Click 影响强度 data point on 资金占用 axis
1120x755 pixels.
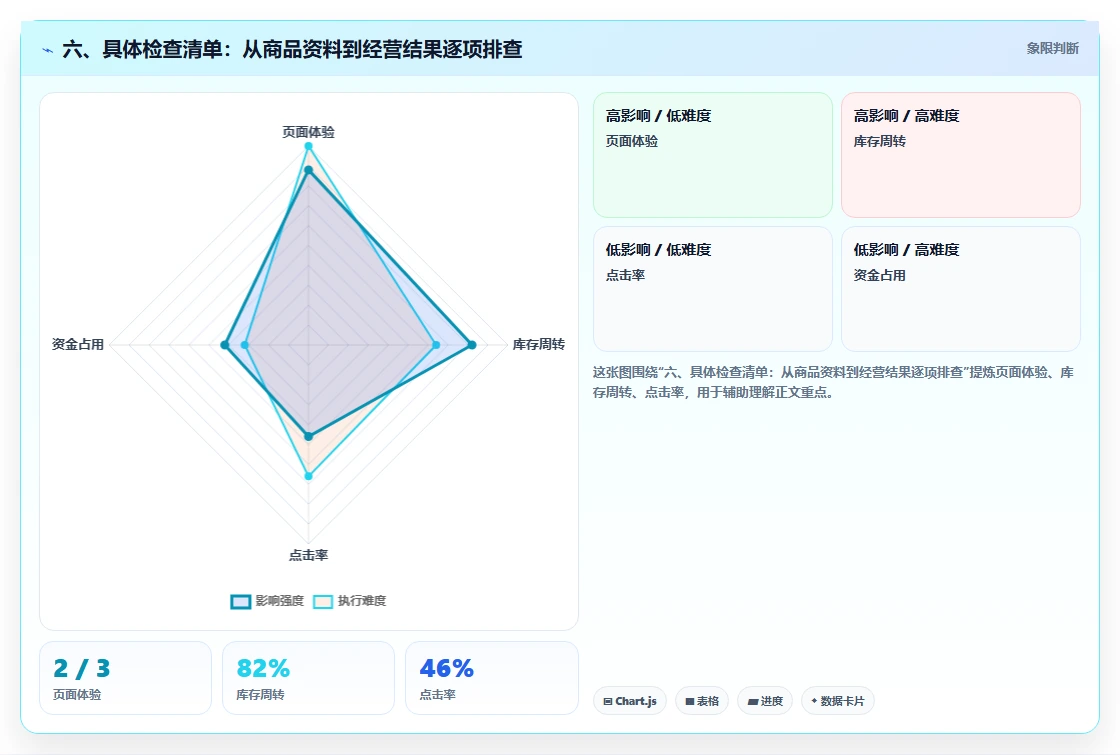(225, 345)
